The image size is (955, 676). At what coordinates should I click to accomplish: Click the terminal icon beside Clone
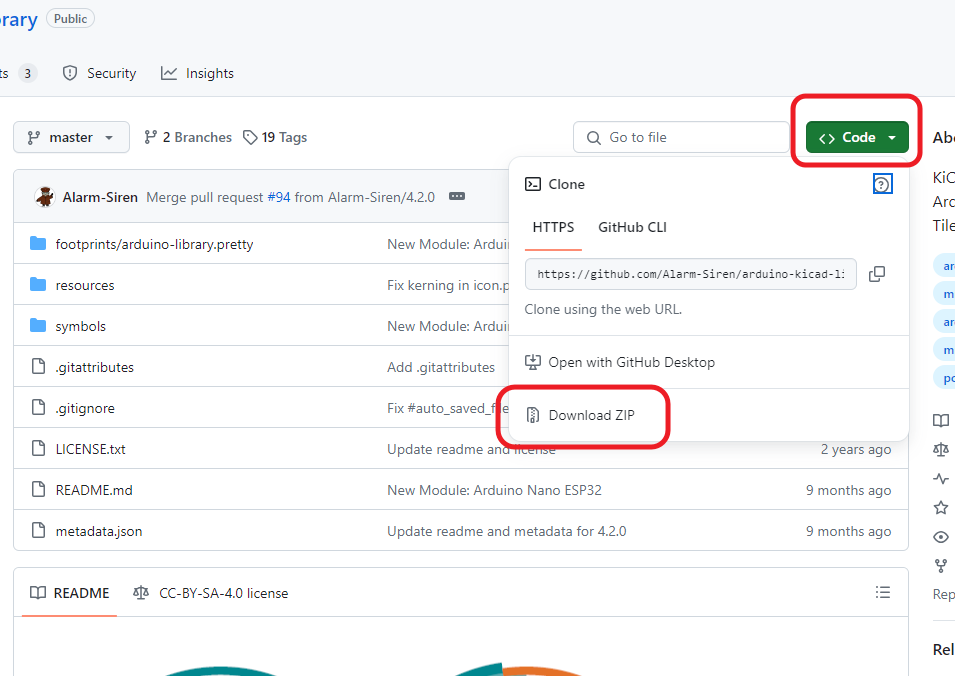533,184
